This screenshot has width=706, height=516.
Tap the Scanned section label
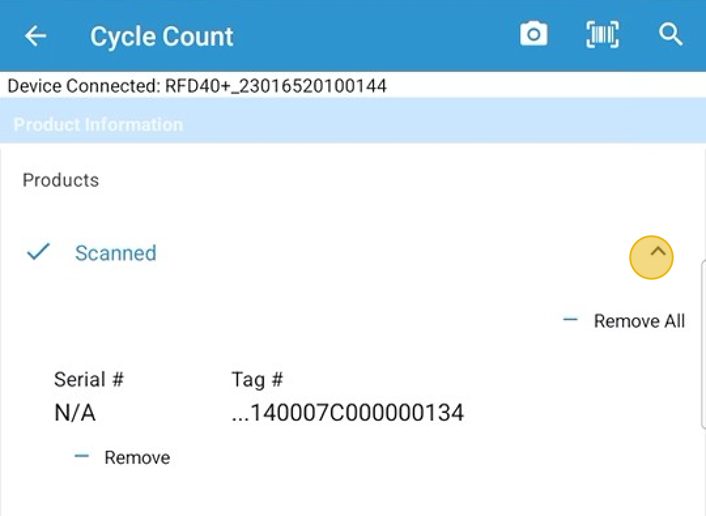click(115, 253)
